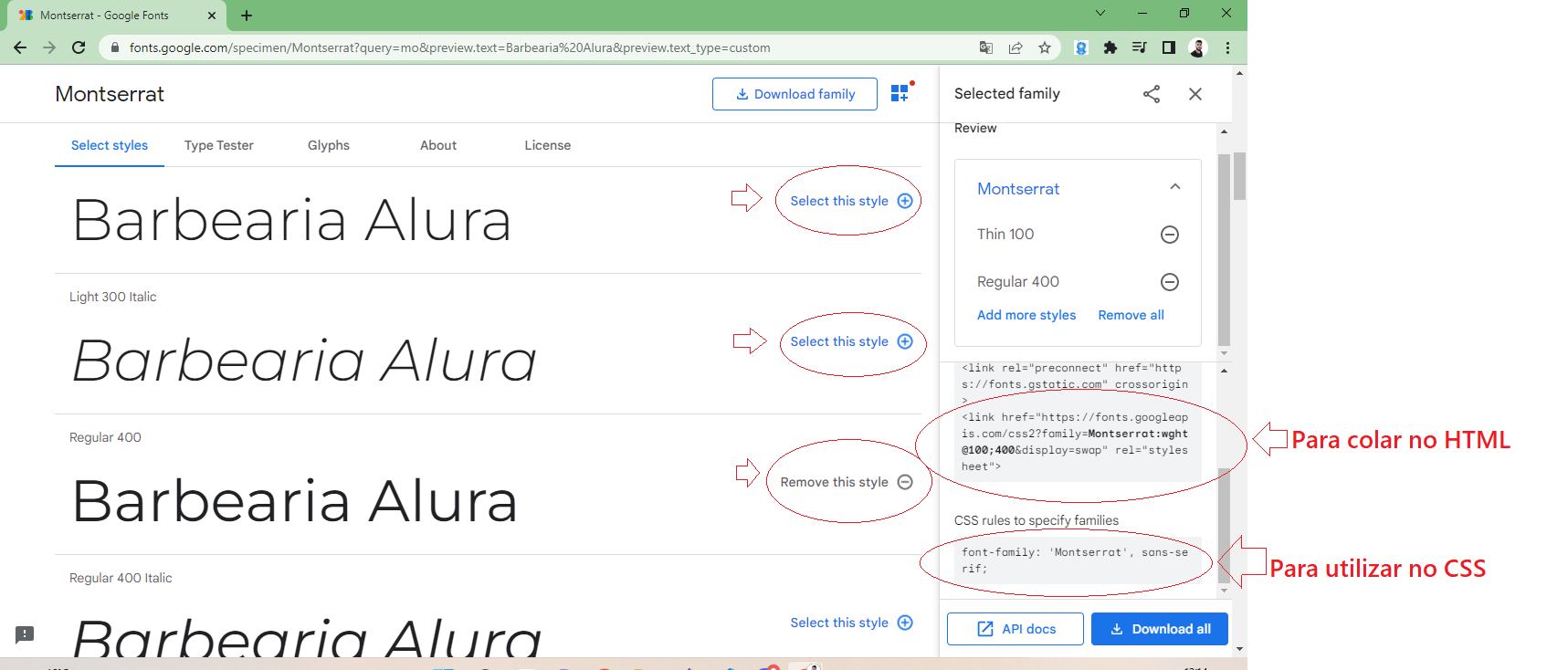Select the Regular 400 Italic style
Viewport: 1568px width, 670px height.
click(x=851, y=623)
